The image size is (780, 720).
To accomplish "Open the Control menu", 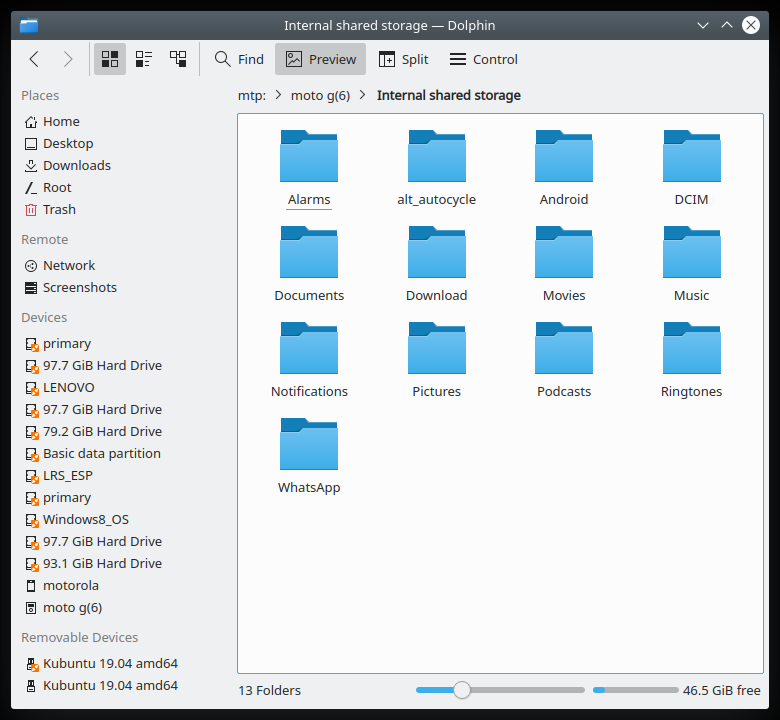I will point(484,59).
